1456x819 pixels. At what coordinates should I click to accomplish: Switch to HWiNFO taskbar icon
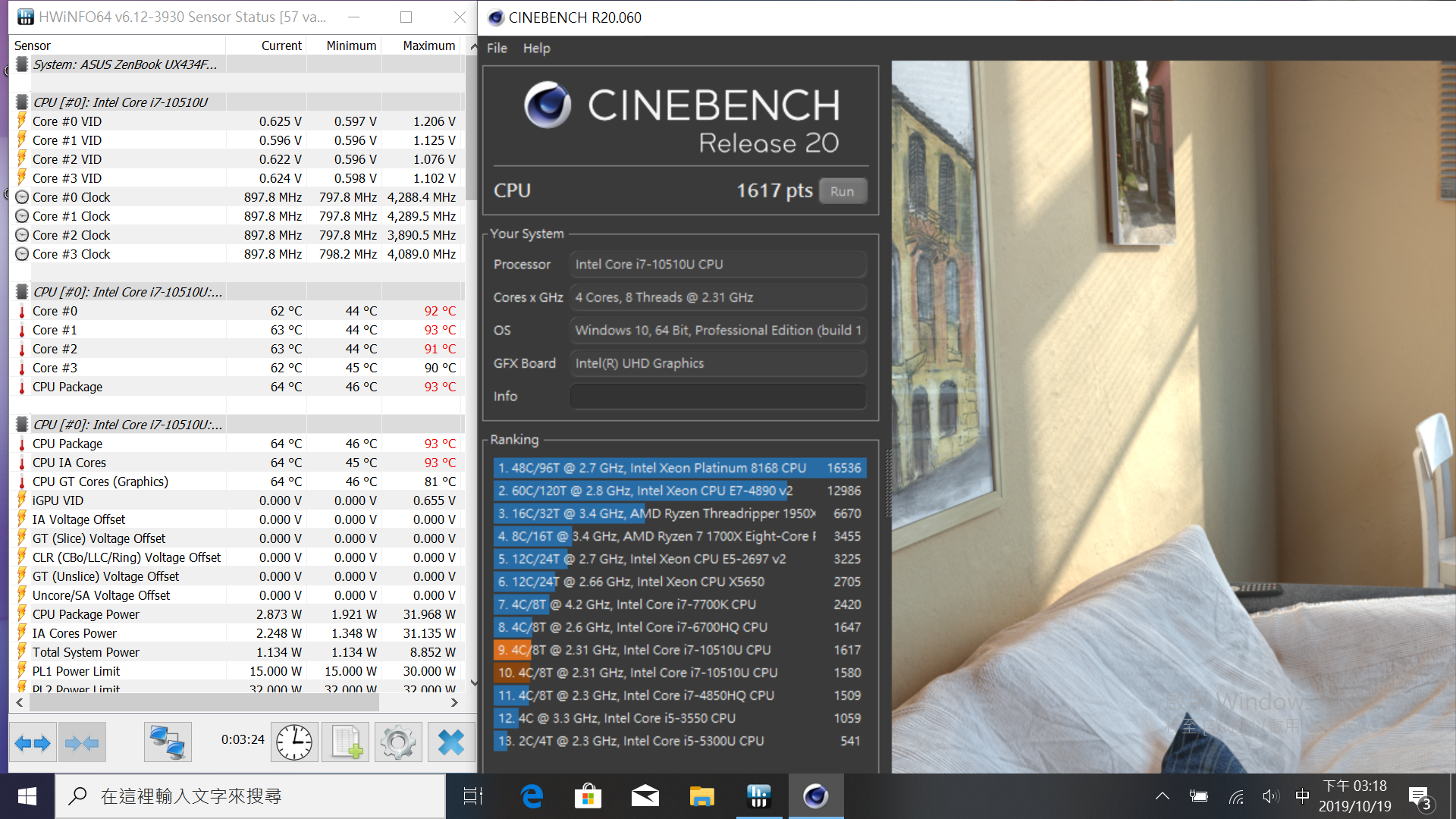(x=758, y=796)
